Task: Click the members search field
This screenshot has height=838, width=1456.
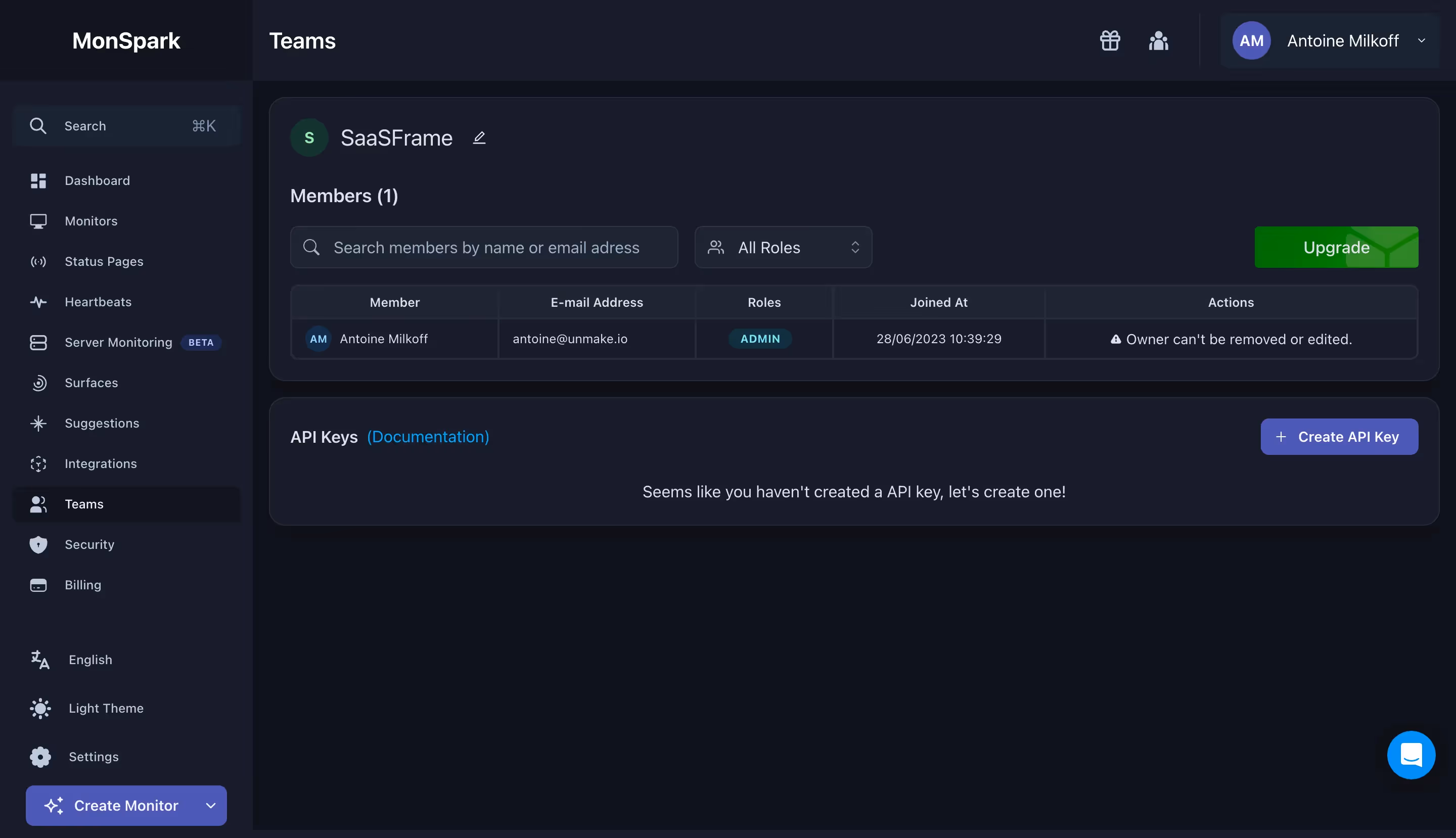Action: coord(484,247)
